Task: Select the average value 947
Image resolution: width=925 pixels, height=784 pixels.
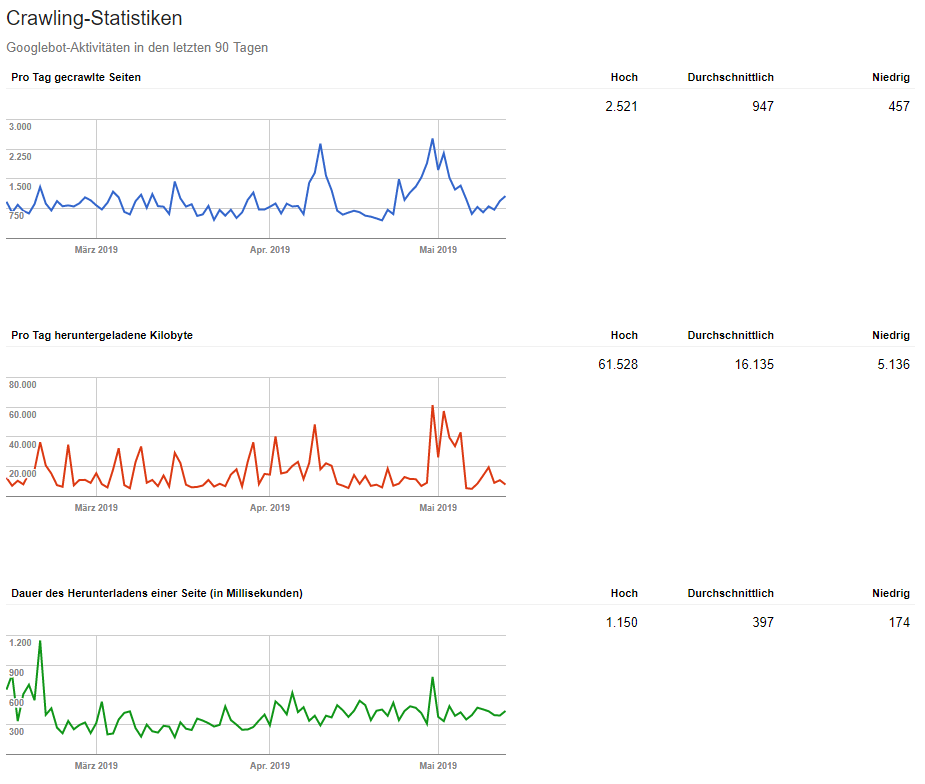Action: tap(763, 106)
